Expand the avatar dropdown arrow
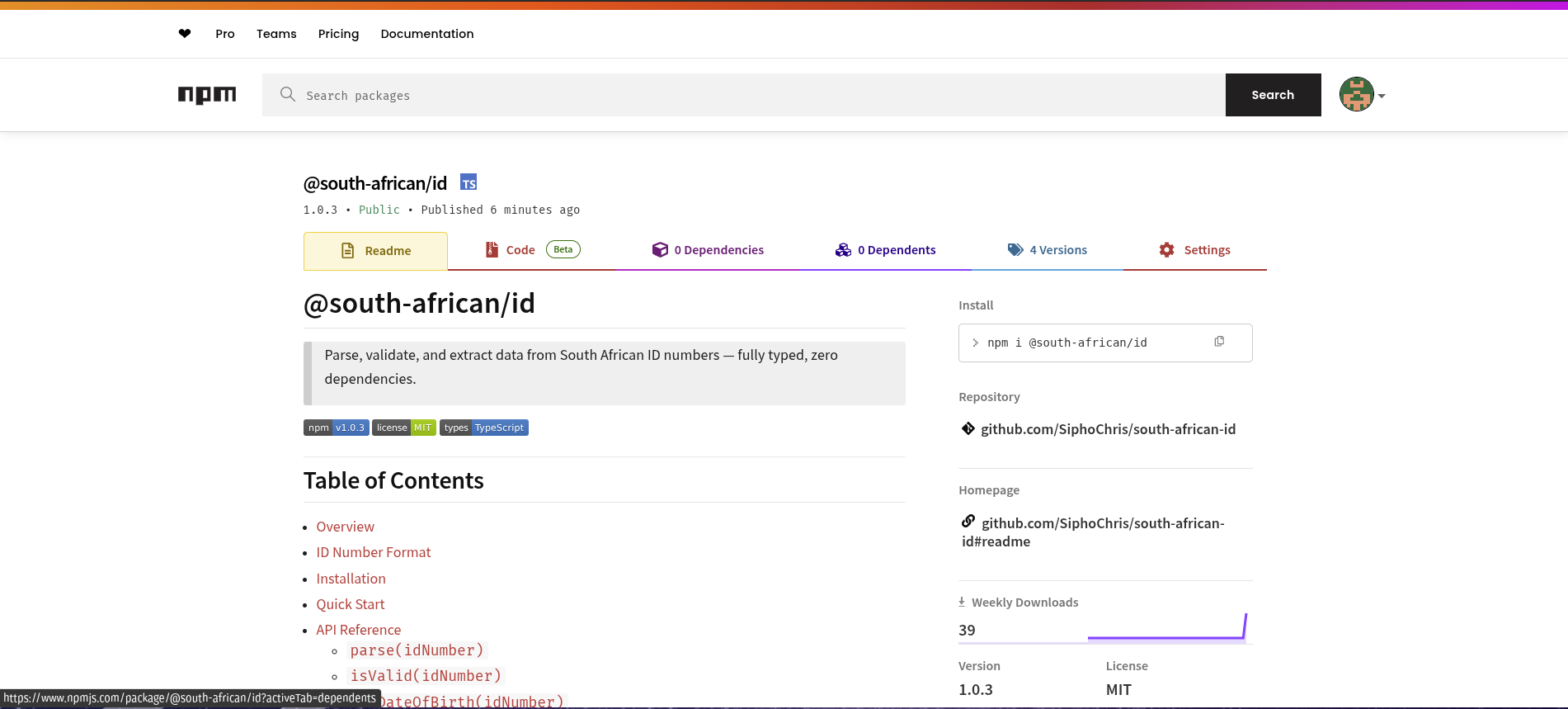 (x=1382, y=96)
